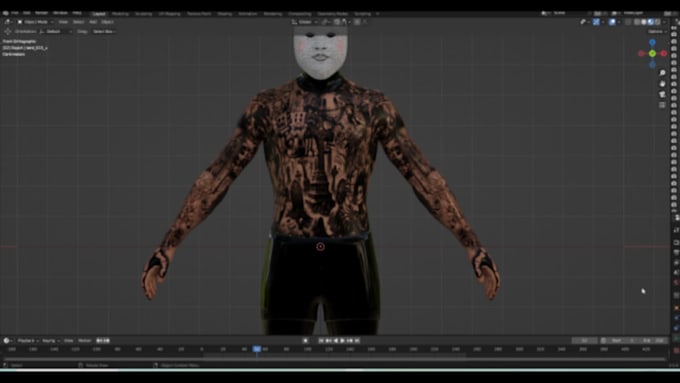The height and width of the screenshot is (383, 680).
Task: Add a workspace with the plus tab
Action: [x=378, y=14]
